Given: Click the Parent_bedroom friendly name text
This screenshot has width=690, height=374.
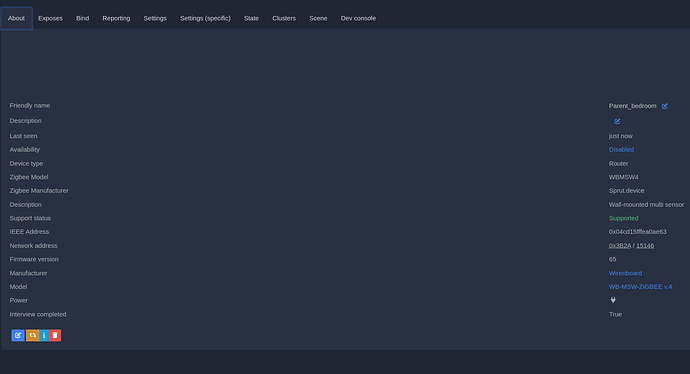Looking at the screenshot, I should coord(632,106).
